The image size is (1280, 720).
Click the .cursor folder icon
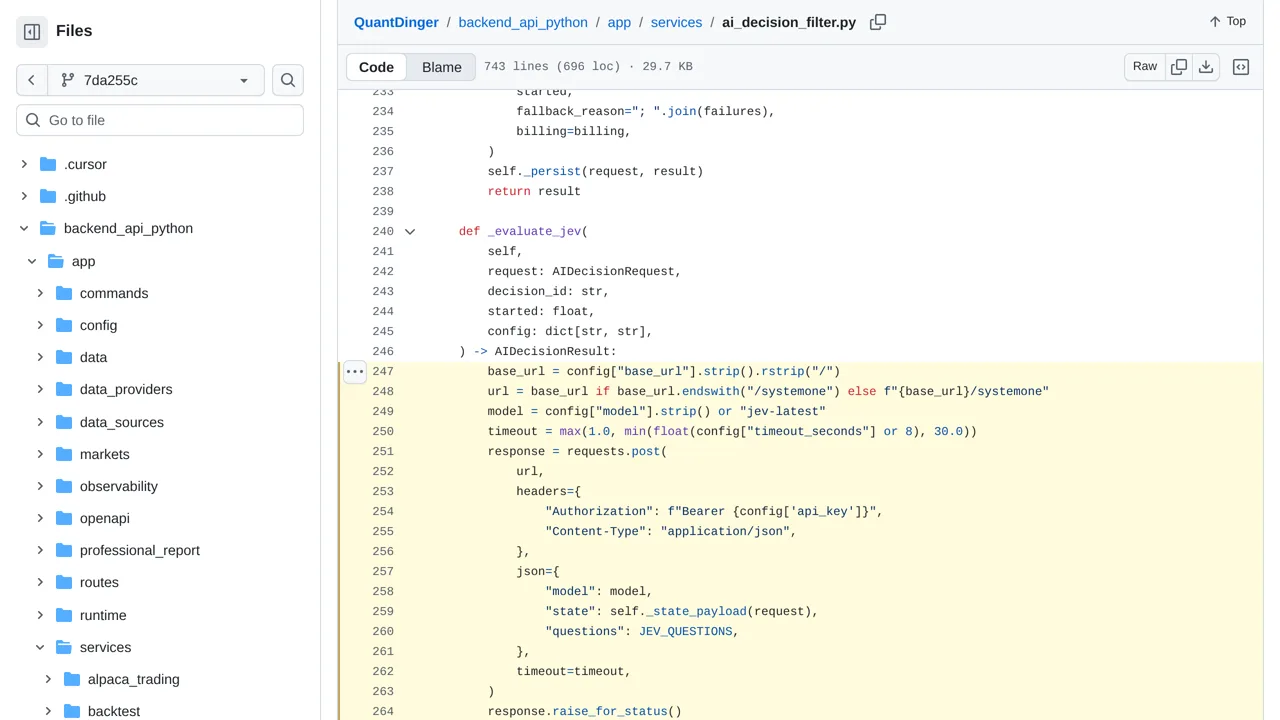(x=48, y=164)
